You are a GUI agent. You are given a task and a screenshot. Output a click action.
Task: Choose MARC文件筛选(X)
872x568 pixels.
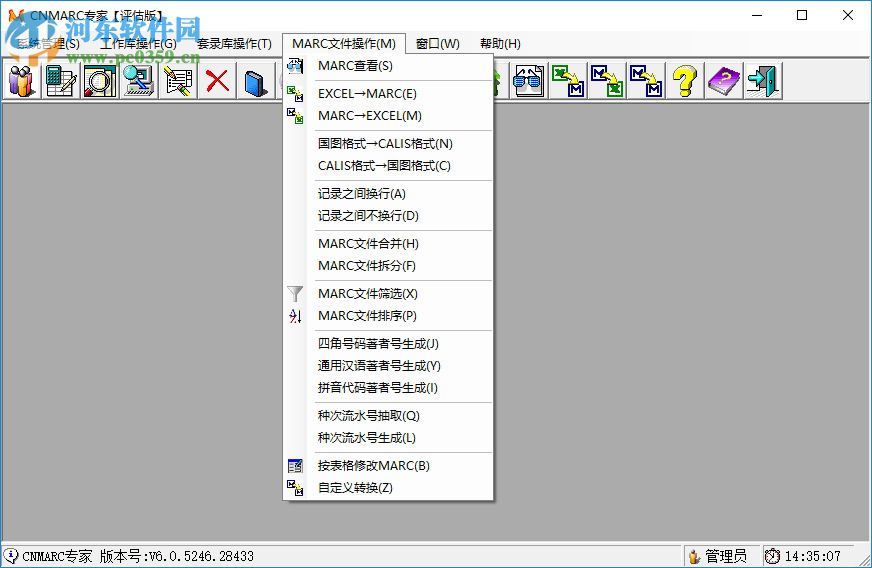388,294
